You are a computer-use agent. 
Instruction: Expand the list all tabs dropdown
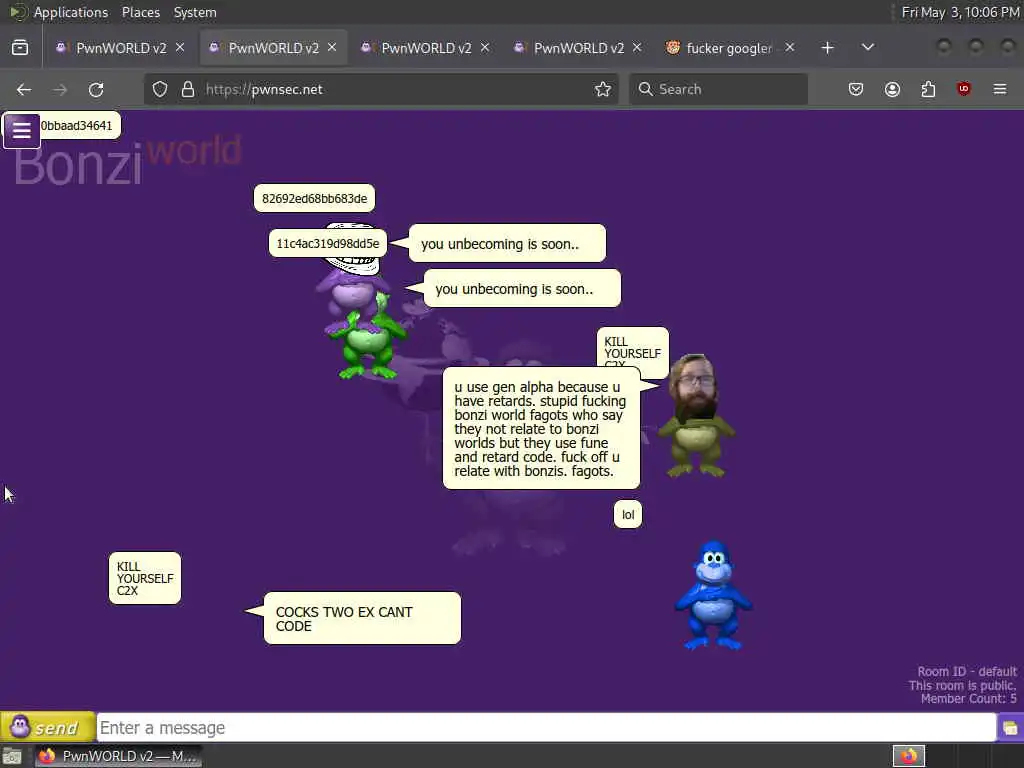click(868, 48)
